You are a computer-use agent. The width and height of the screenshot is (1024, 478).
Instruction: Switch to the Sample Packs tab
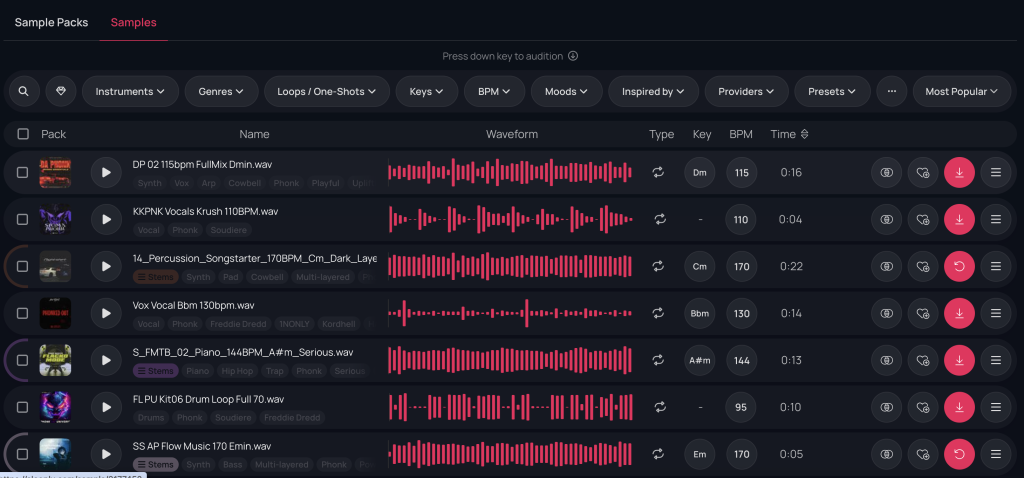click(x=51, y=22)
